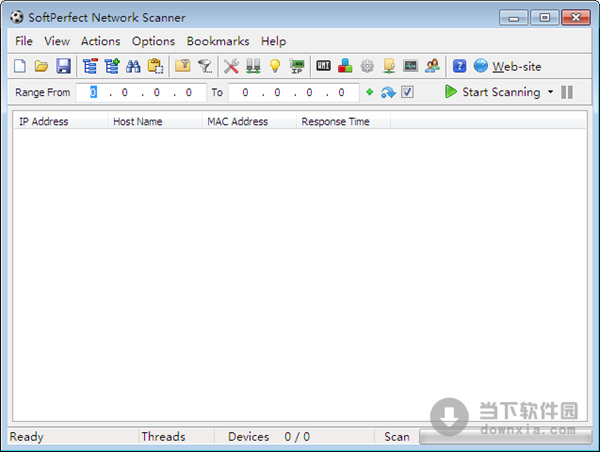Sort by Host Name column header
Viewport: 600px width, 452px height.
coord(155,121)
